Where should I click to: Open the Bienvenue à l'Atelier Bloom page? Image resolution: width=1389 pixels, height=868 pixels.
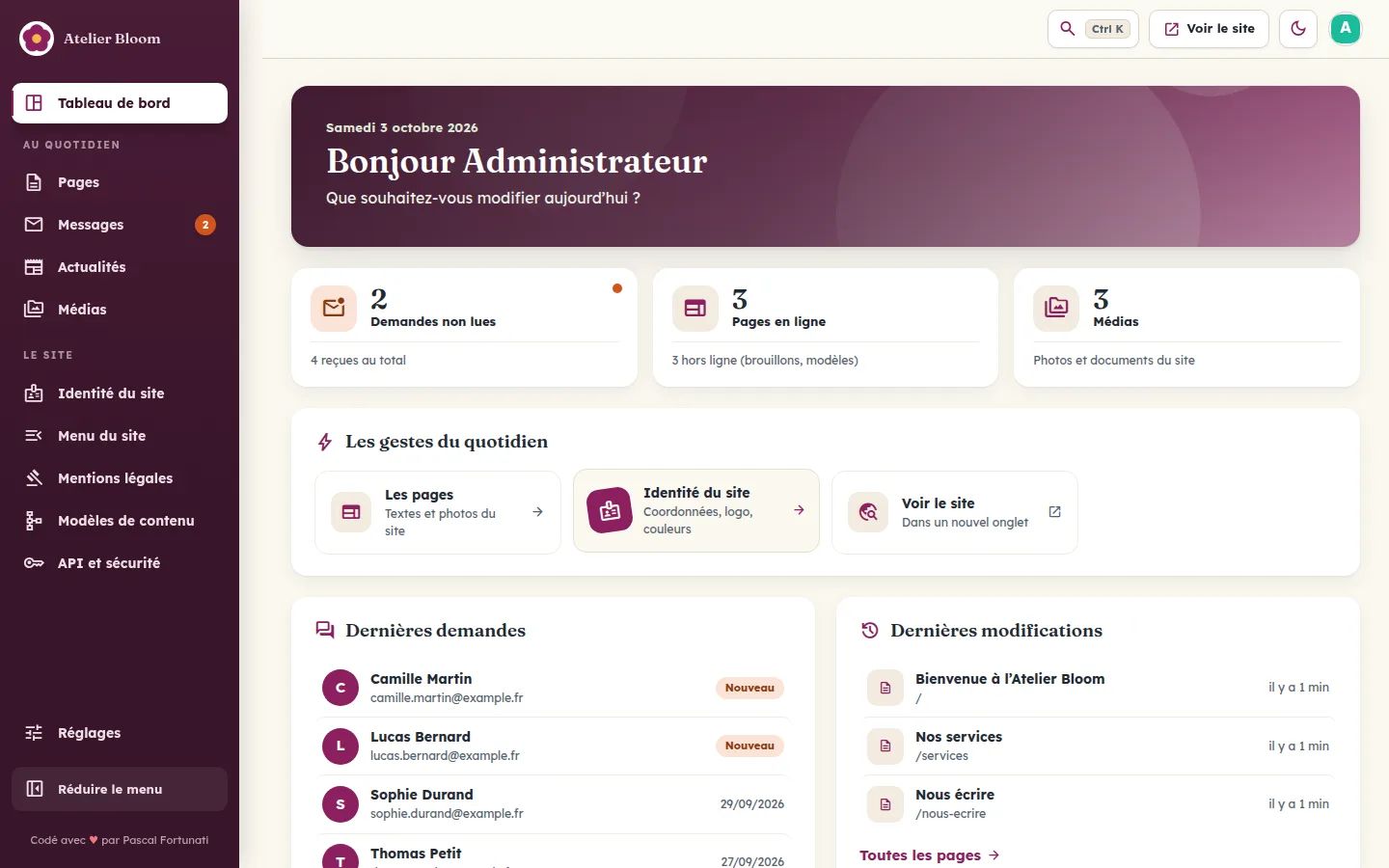coord(1098,688)
